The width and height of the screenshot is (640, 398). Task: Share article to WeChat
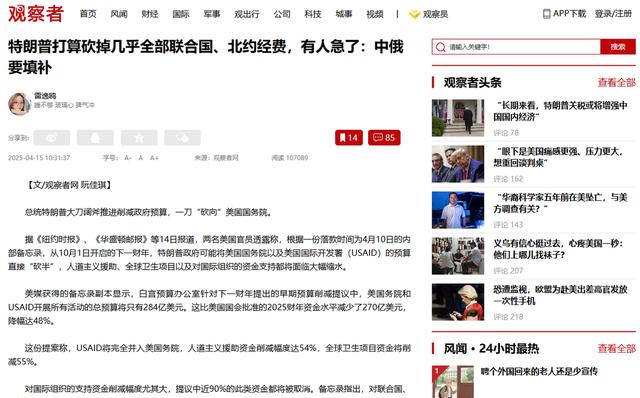182,138
